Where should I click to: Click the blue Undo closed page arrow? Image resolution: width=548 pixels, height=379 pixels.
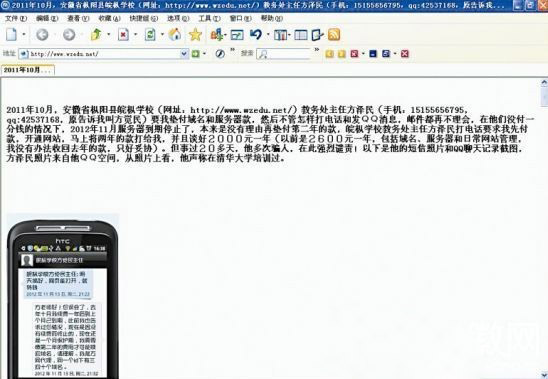point(256,34)
